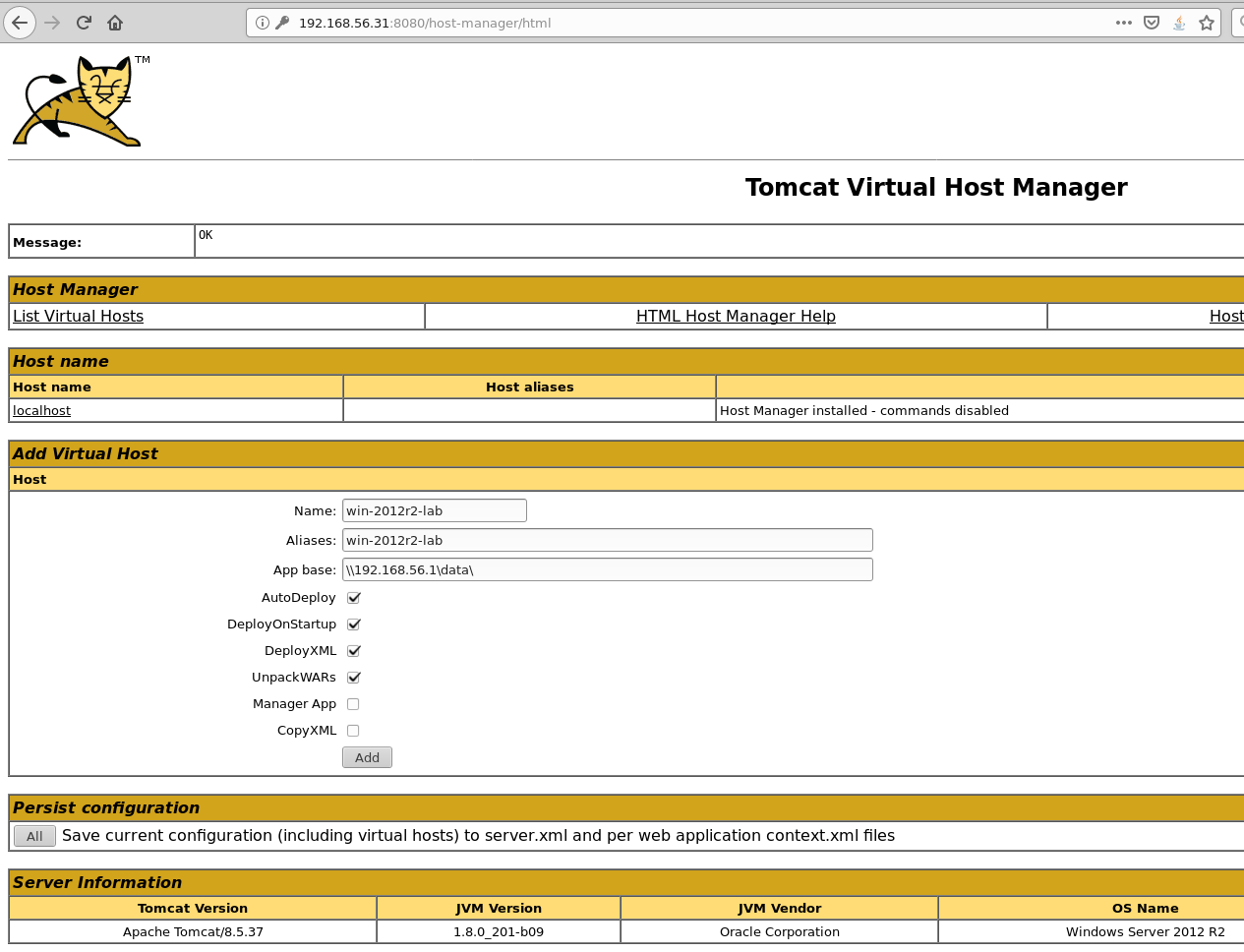Click the 'Message:' label cell
The height and width of the screenshot is (952, 1244).
tap(102, 242)
